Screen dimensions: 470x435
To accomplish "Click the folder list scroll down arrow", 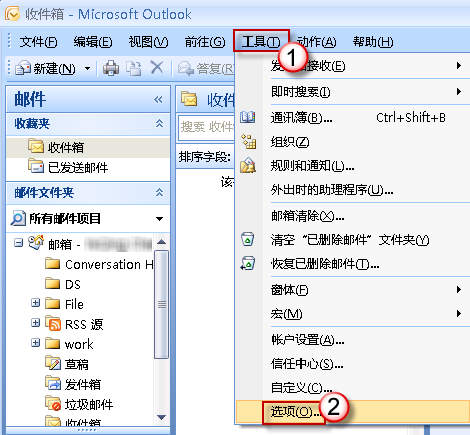I will 162,417.
